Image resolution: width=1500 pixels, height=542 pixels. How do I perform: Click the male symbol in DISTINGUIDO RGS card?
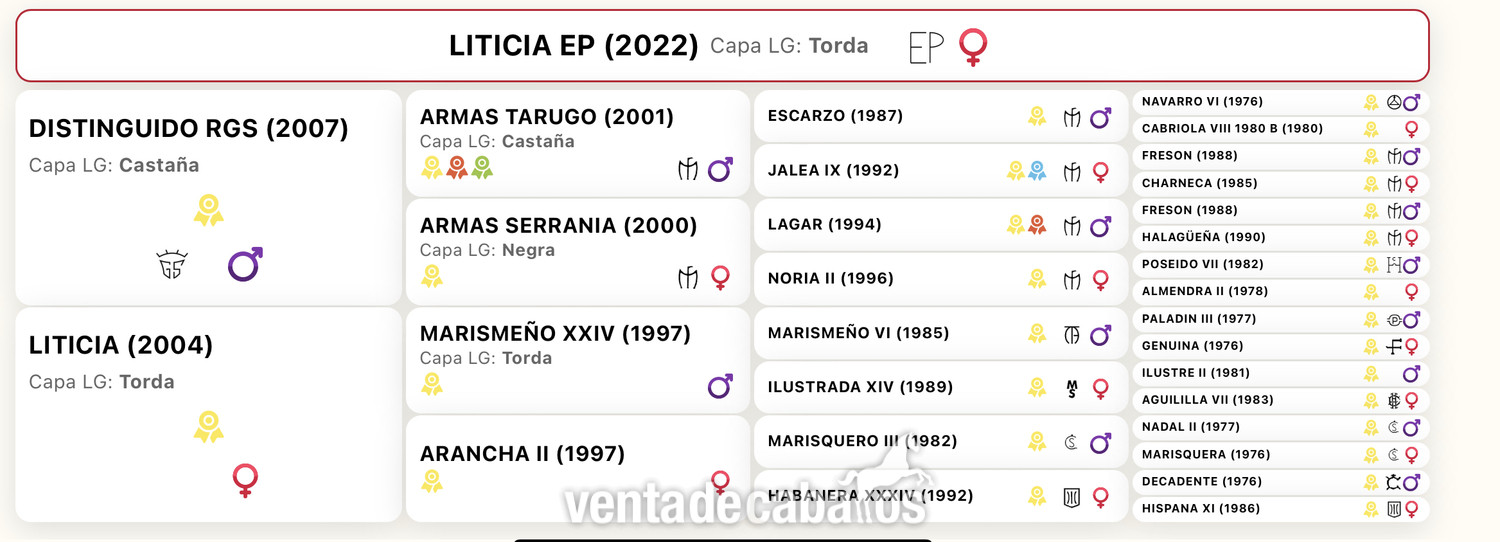click(x=245, y=265)
